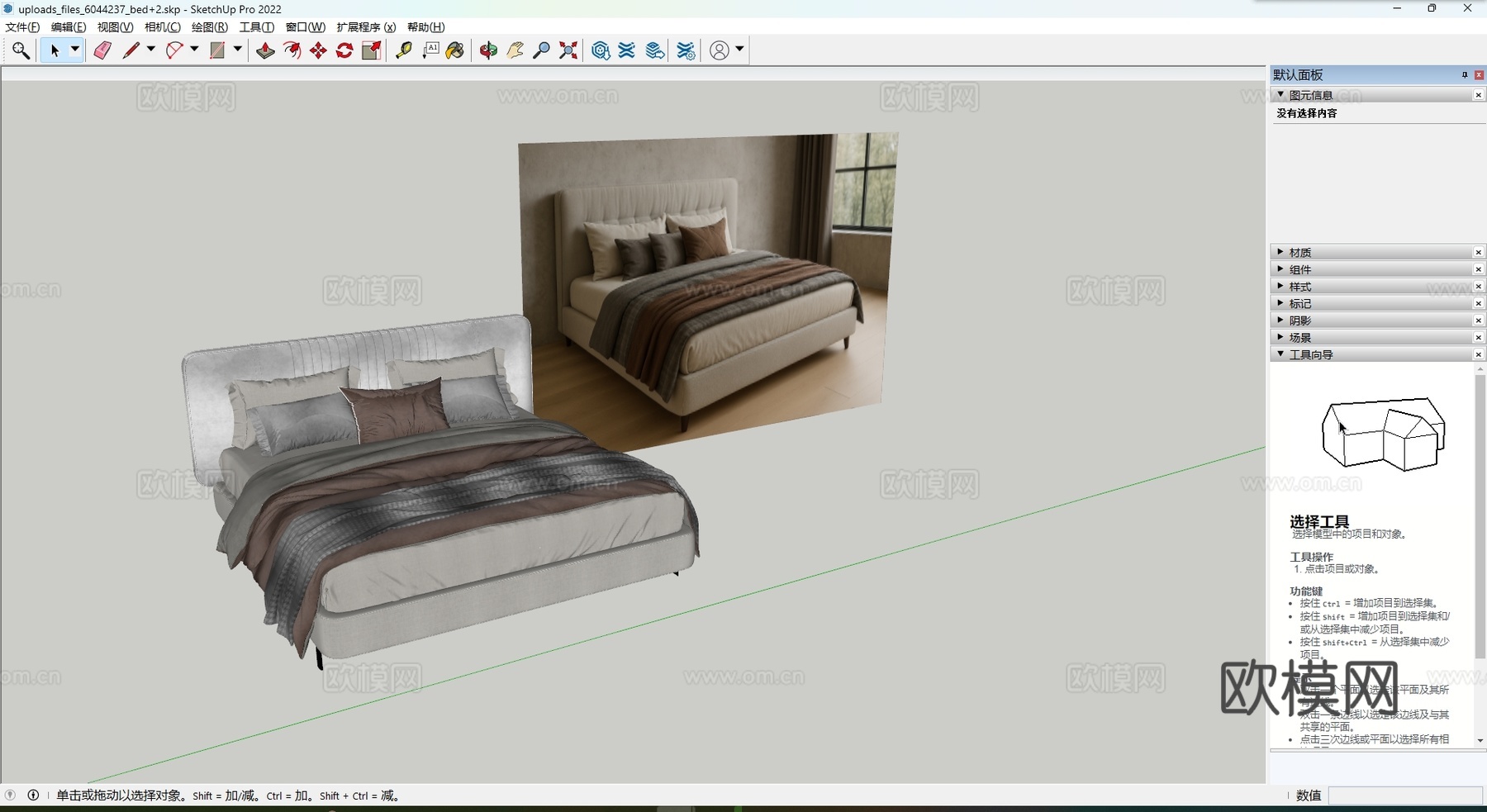The height and width of the screenshot is (812, 1487).
Task: Select the arrow Select tool
Action: pyautogui.click(x=55, y=50)
